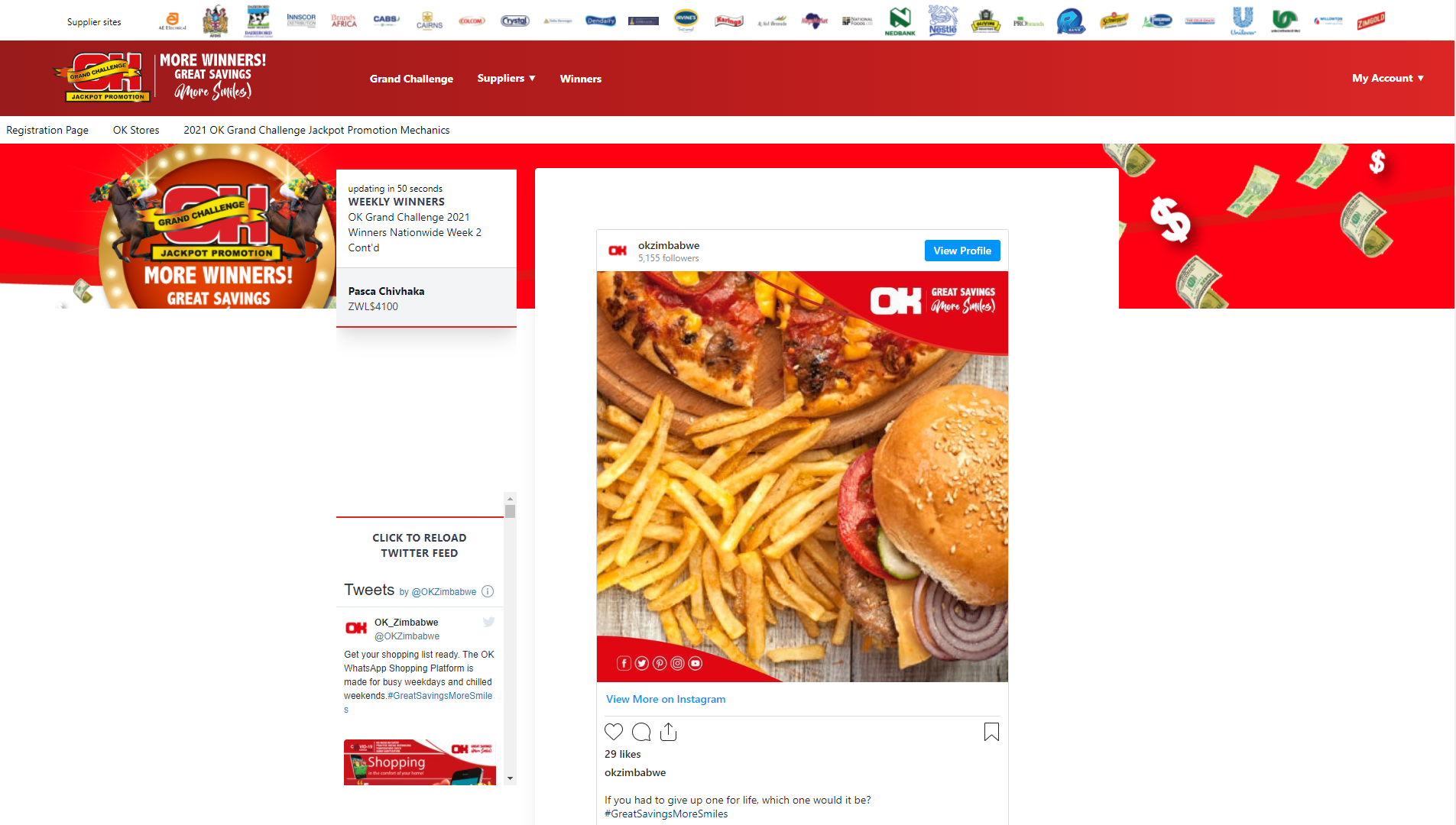Click to reload Twitter feed

pyautogui.click(x=420, y=545)
